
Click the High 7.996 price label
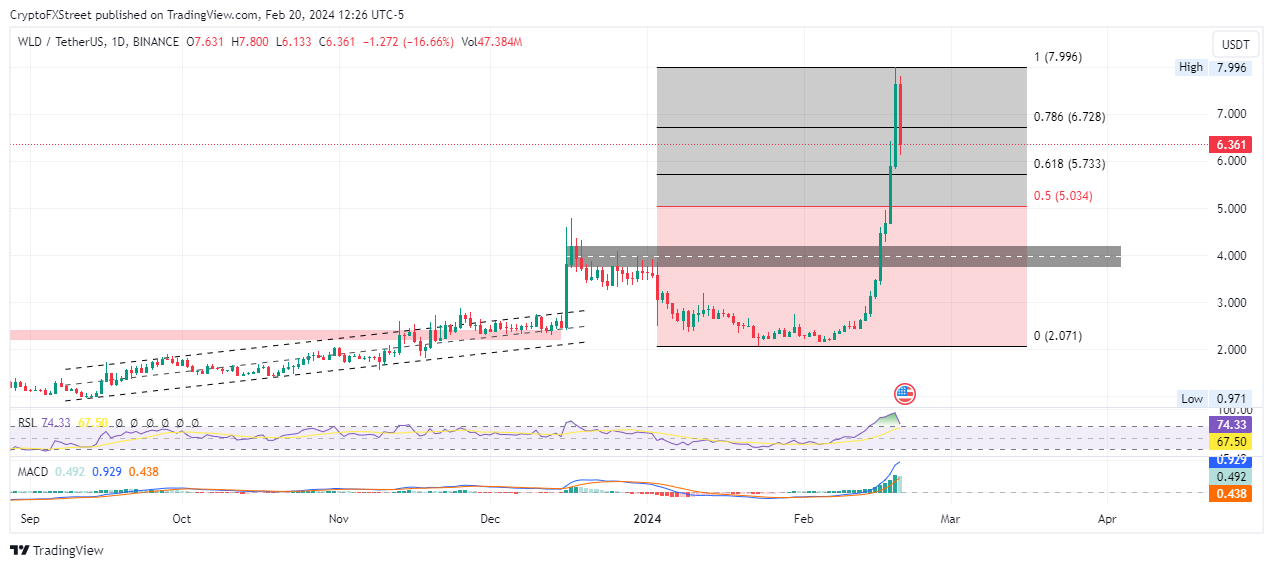tap(1213, 67)
